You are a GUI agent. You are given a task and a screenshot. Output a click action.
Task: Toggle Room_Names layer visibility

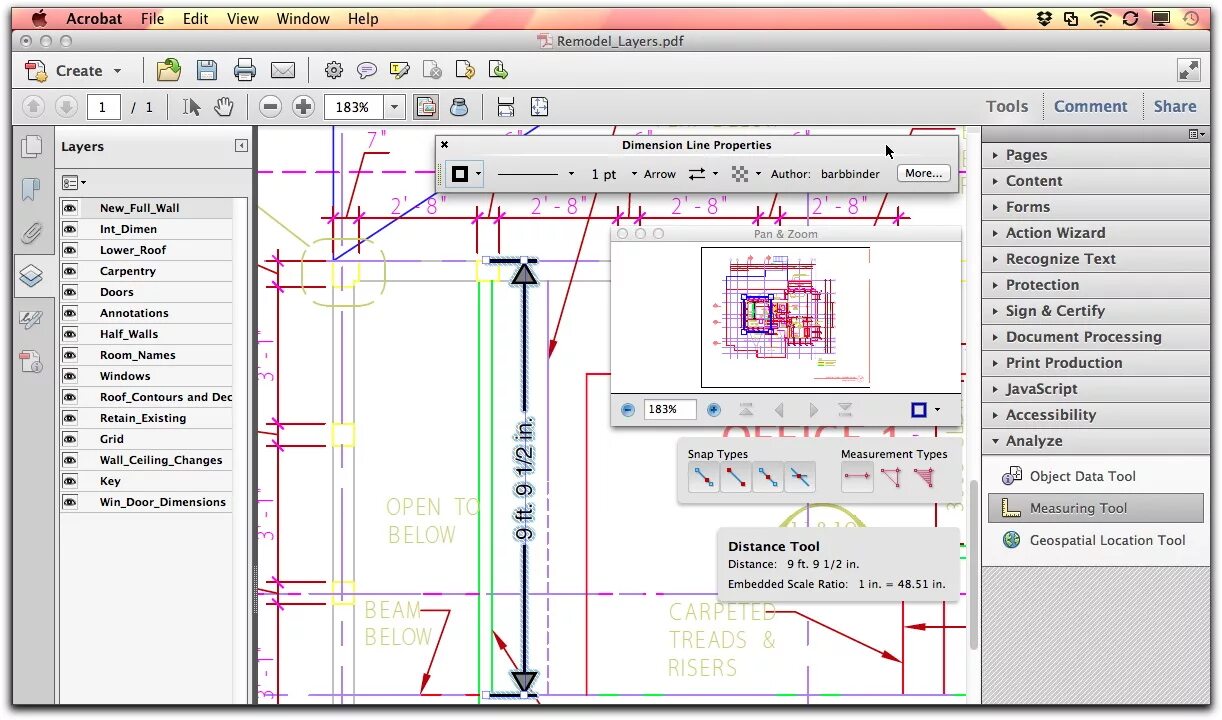click(x=70, y=355)
